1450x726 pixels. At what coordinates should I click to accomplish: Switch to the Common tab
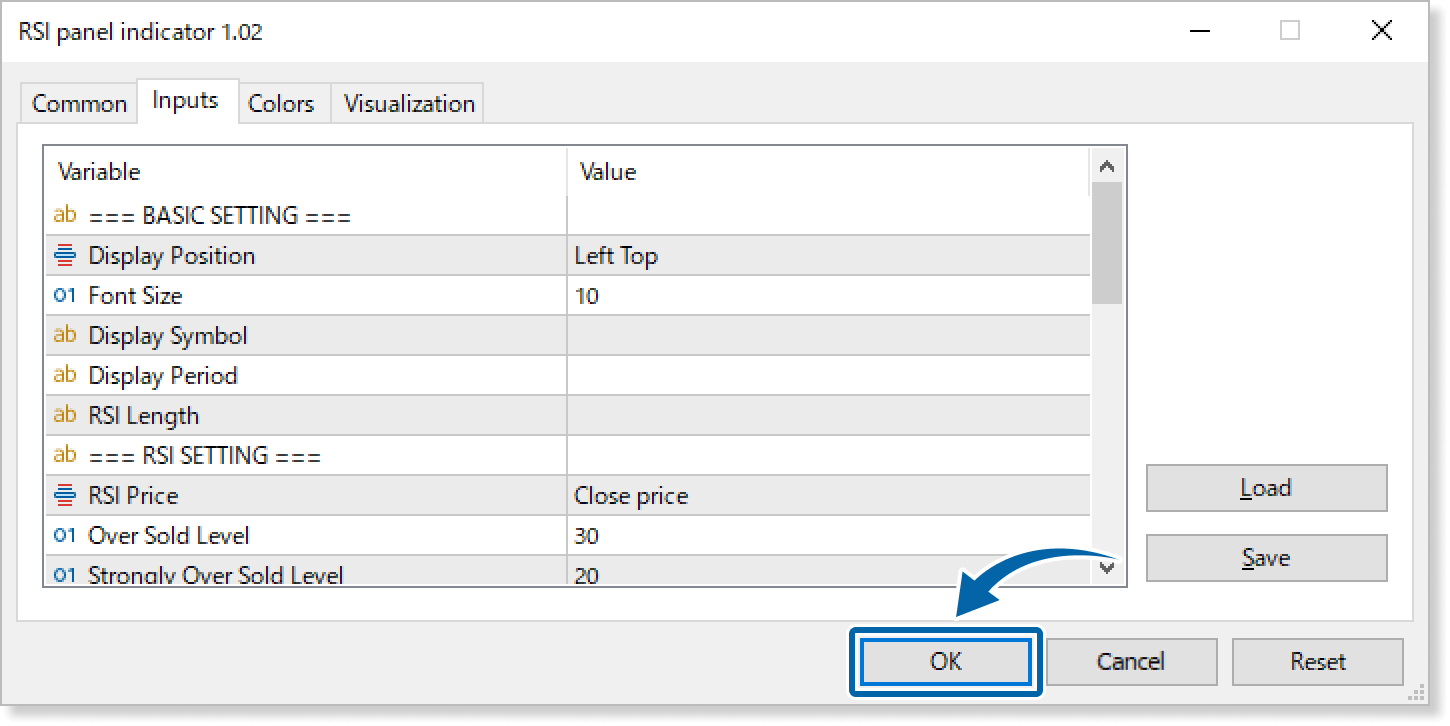pyautogui.click(x=79, y=104)
